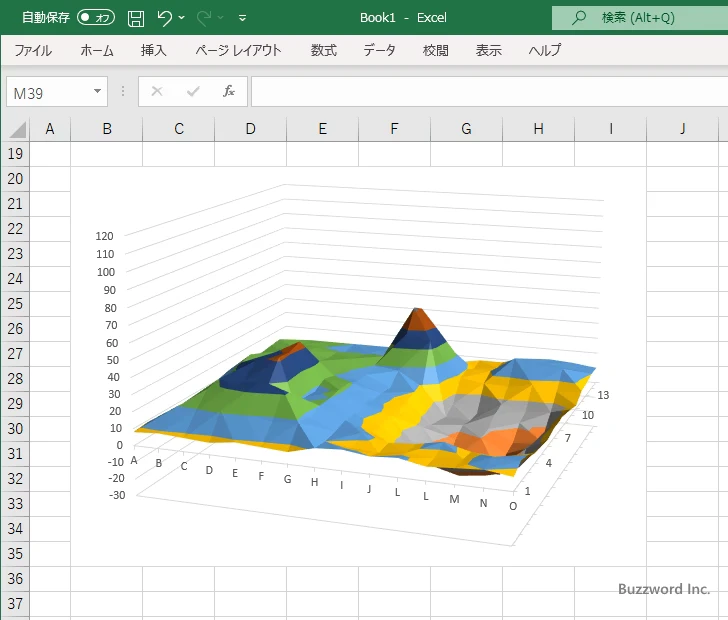728x620 pixels.
Task: Toggle the AutoSave switch
Action: coord(96,18)
